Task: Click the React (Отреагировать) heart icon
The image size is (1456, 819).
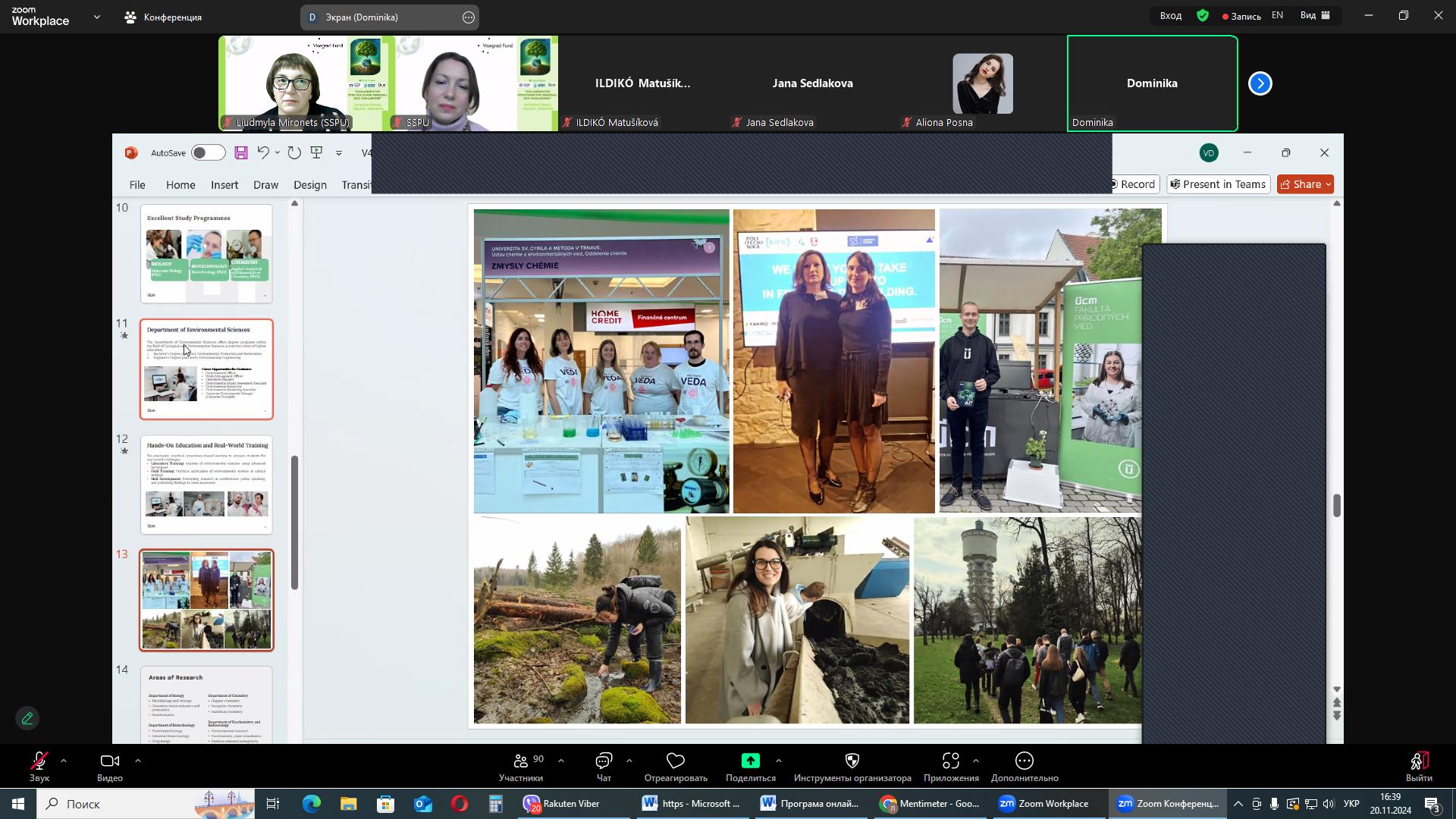Action: coord(675,761)
